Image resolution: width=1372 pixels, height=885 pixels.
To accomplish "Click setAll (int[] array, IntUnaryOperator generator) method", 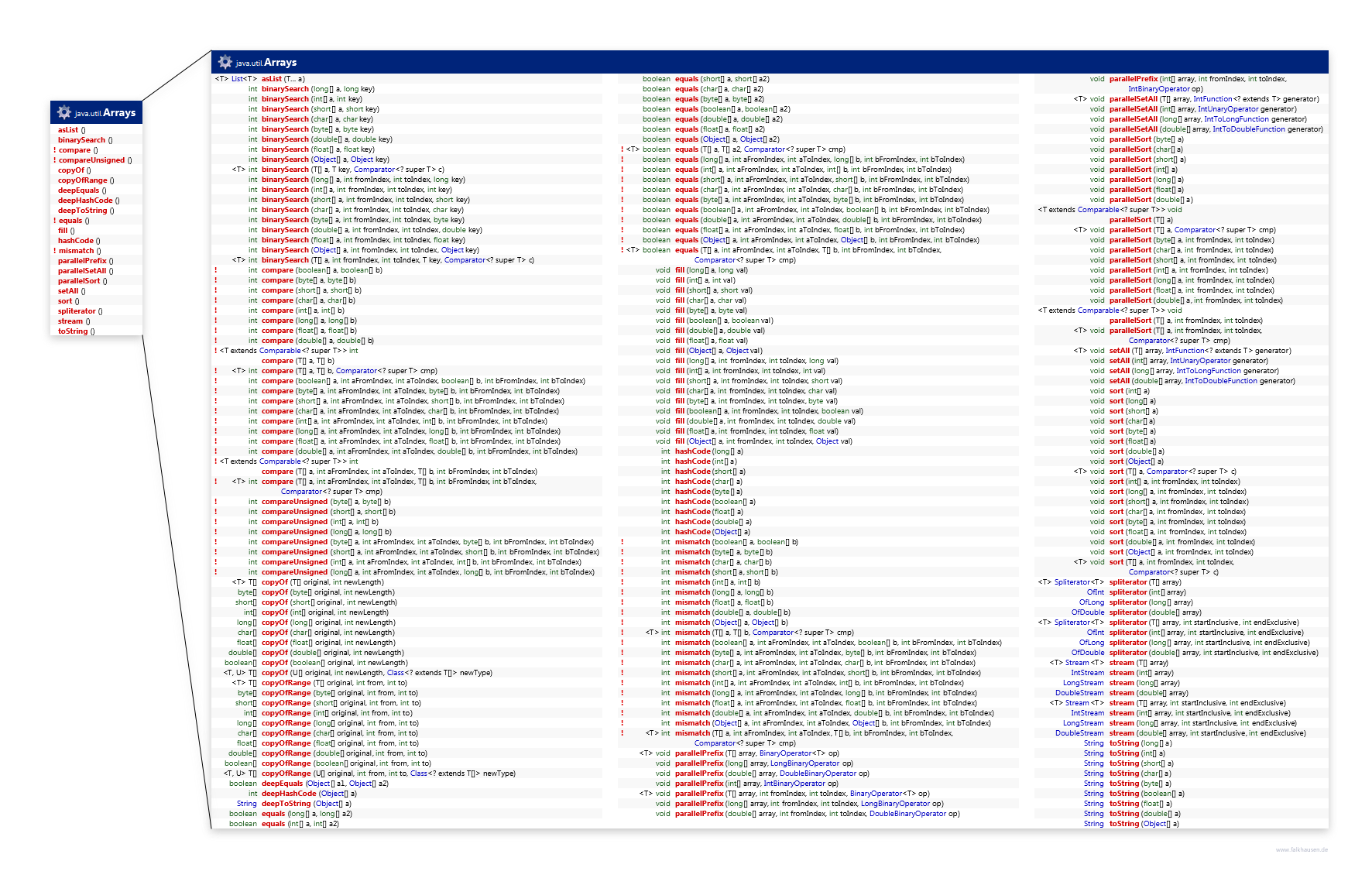I will click(1189, 361).
